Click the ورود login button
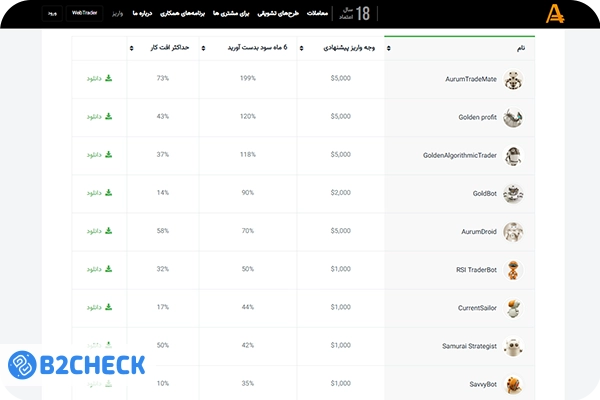Image resolution: width=600 pixels, height=400 pixels. pos(53,13)
